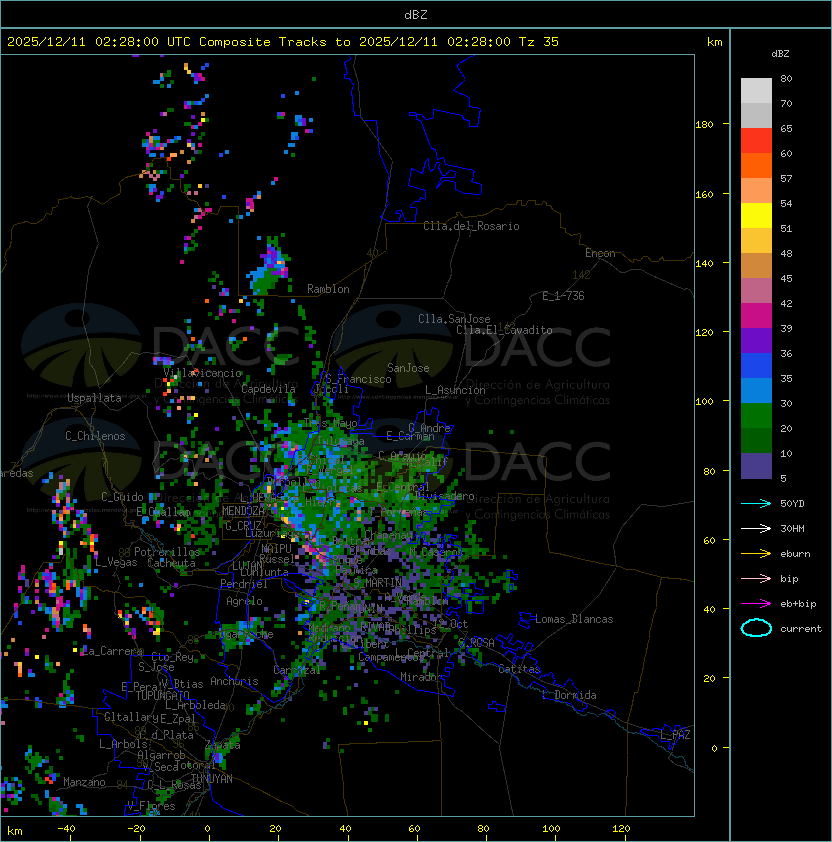Viewport: 832px width, 842px height.
Task: Click the 'Agrelo' place label
Action: click(244, 601)
